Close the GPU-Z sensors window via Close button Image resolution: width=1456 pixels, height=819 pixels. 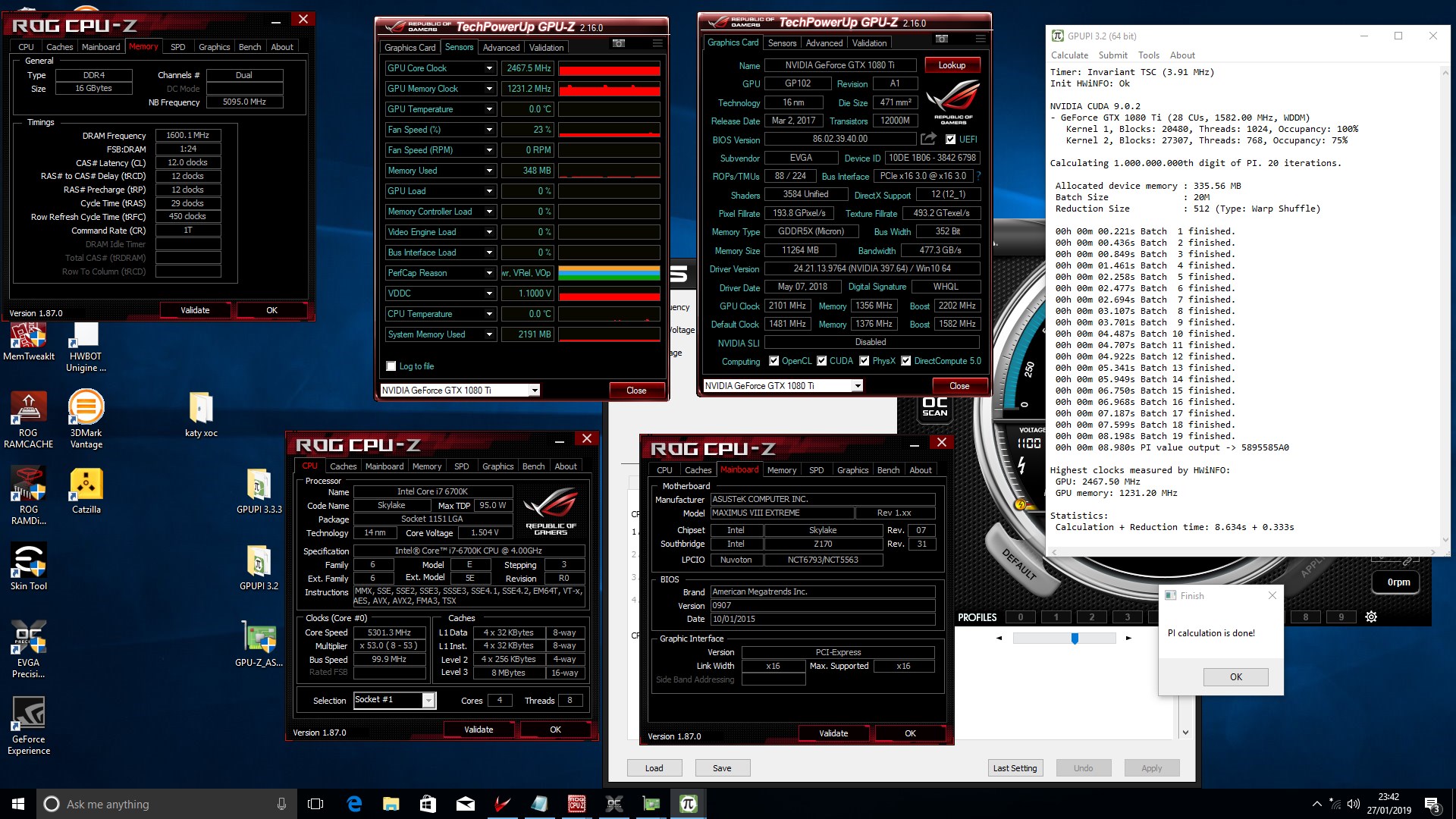click(x=636, y=391)
